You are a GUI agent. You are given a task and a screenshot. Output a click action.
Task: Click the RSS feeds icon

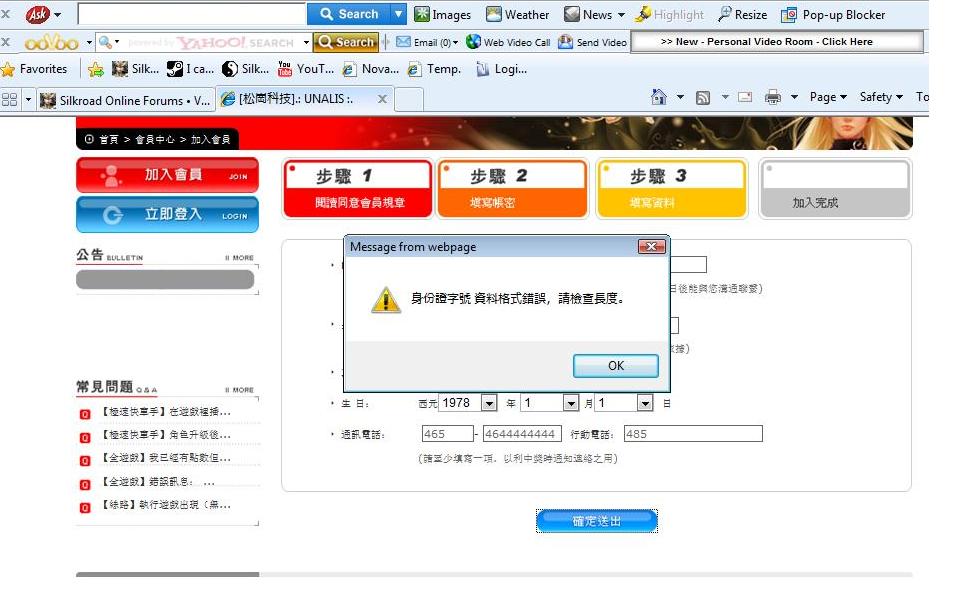tap(703, 97)
